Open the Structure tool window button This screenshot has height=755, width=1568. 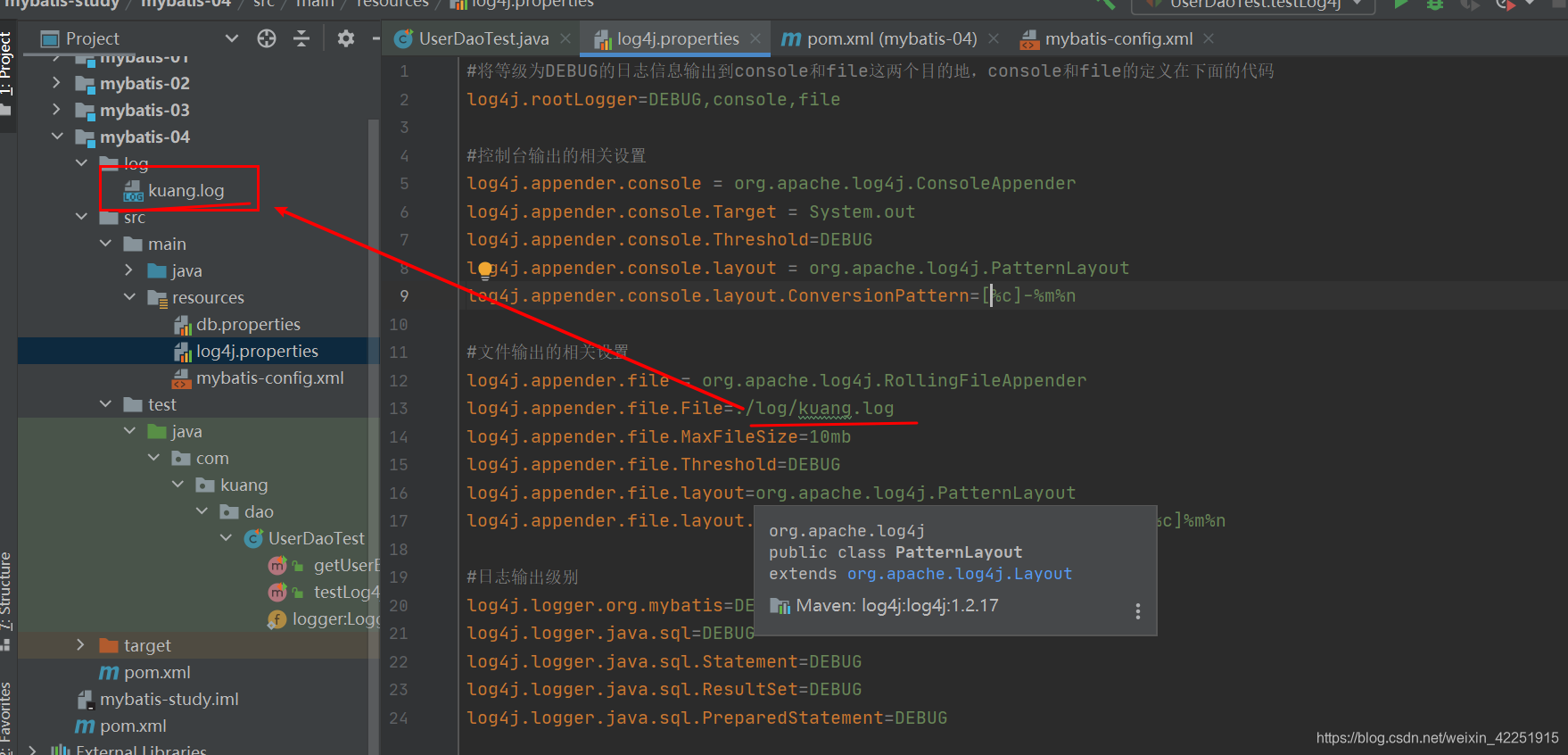tap(7, 591)
